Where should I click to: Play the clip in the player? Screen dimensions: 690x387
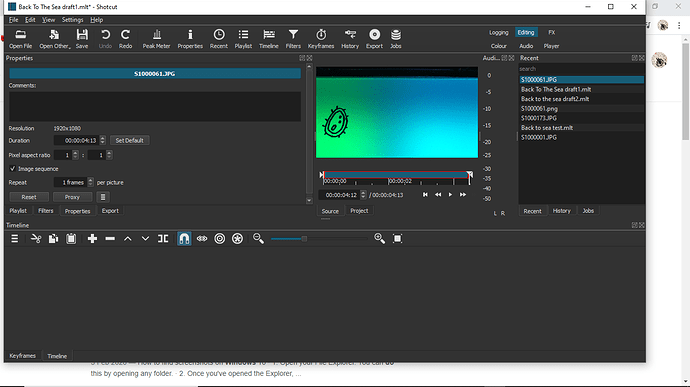click(x=450, y=195)
